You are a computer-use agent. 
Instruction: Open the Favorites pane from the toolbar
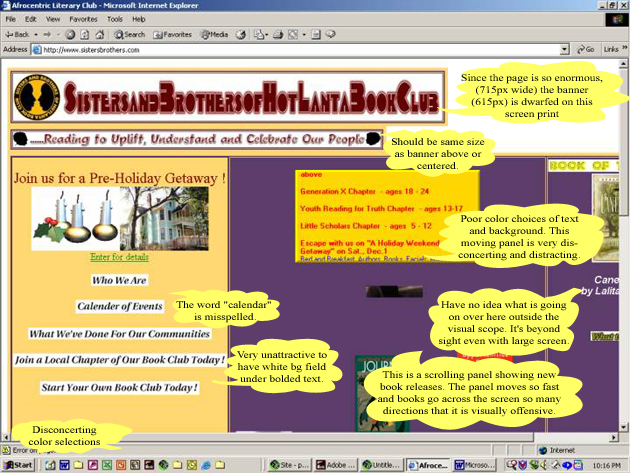172,35
